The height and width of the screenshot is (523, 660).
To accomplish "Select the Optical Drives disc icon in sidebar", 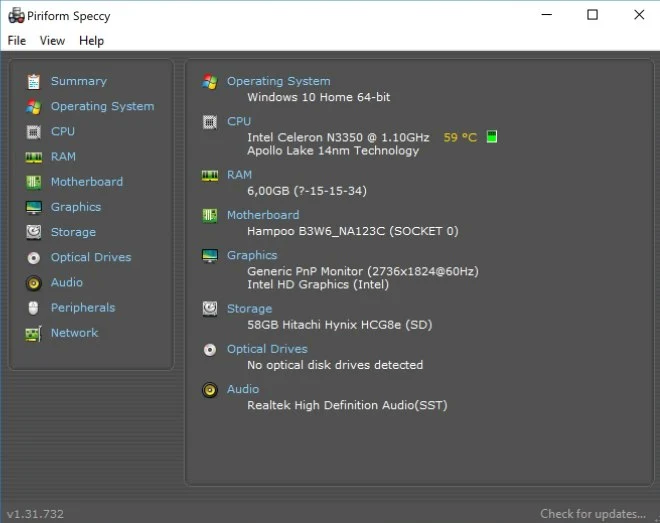I will tap(34, 258).
